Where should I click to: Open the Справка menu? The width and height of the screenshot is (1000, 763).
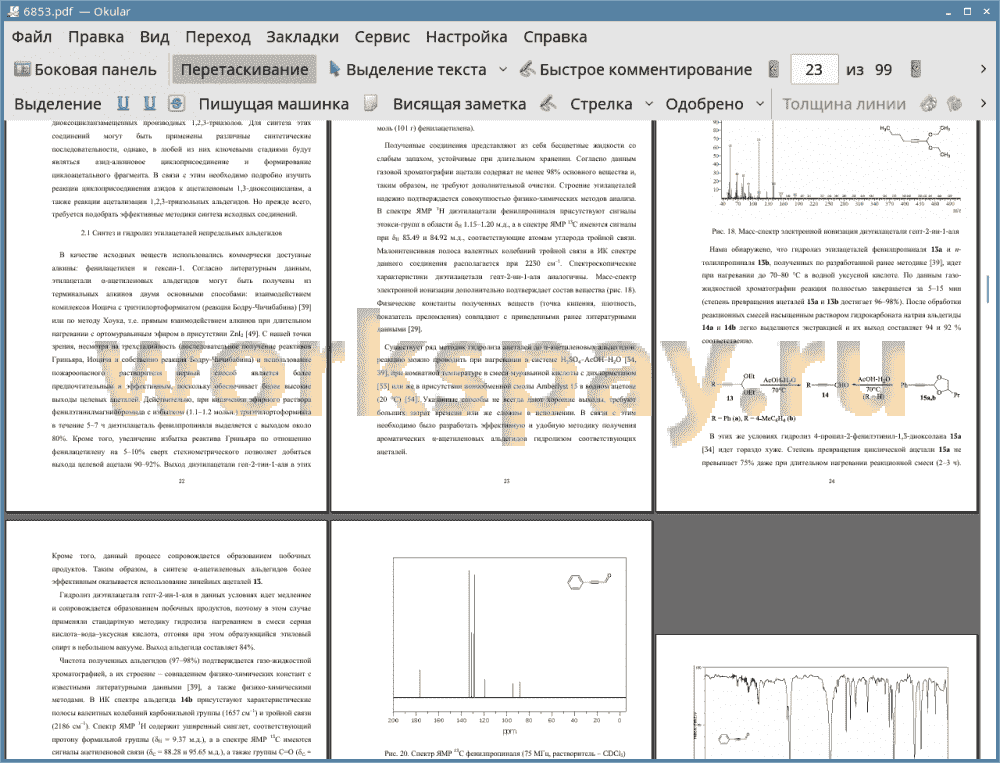point(555,37)
